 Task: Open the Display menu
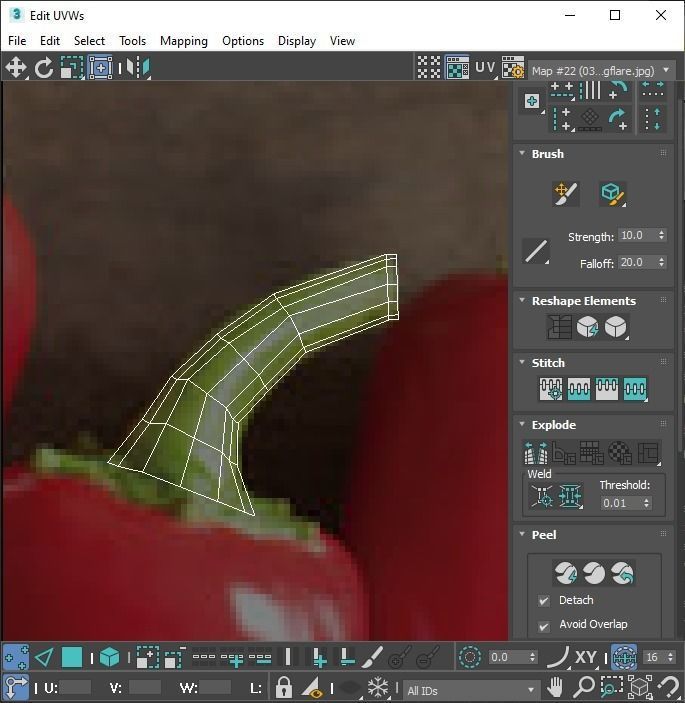(297, 41)
